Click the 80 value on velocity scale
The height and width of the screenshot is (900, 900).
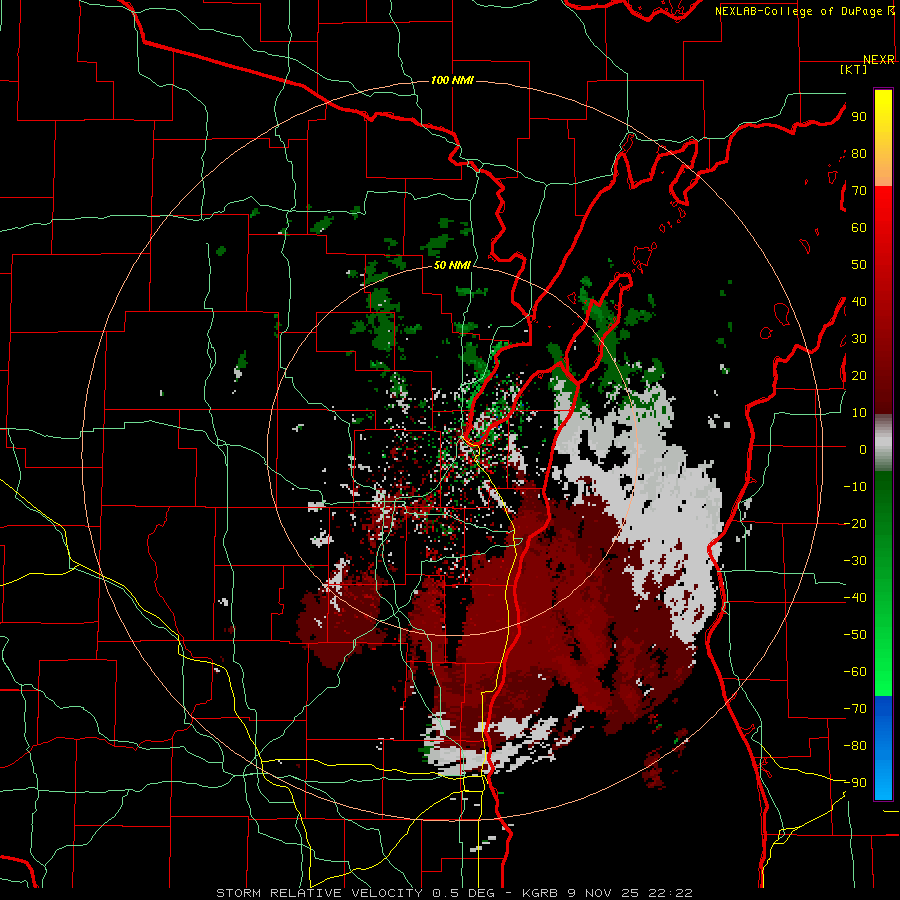pyautogui.click(x=859, y=153)
